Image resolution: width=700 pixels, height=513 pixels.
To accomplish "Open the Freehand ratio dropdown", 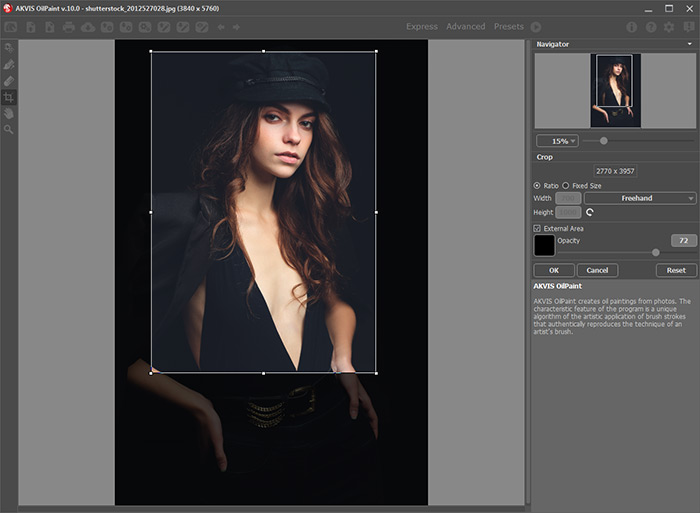I will [640, 198].
